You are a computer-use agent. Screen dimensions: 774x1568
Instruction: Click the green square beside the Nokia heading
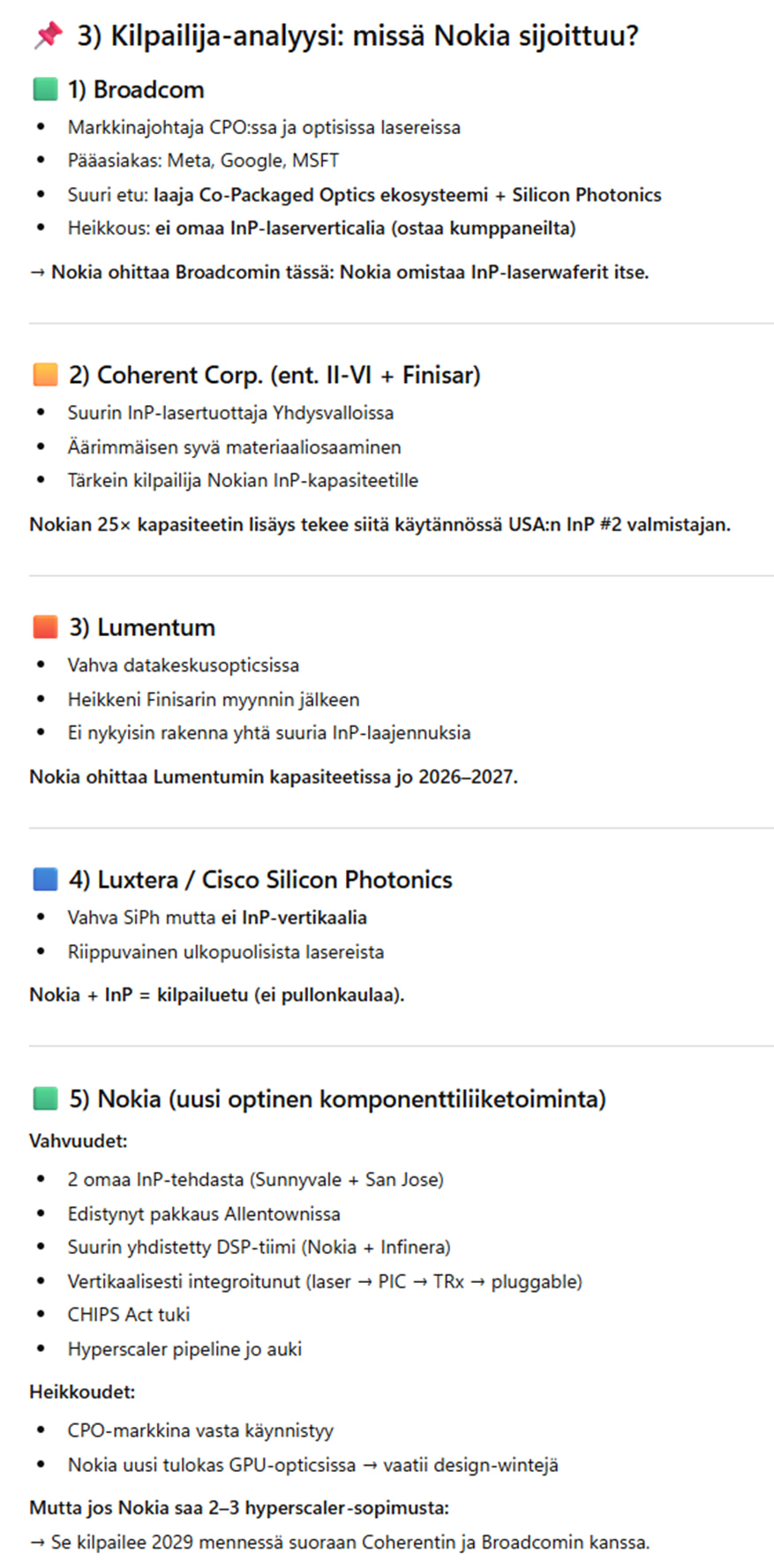[x=45, y=1099]
